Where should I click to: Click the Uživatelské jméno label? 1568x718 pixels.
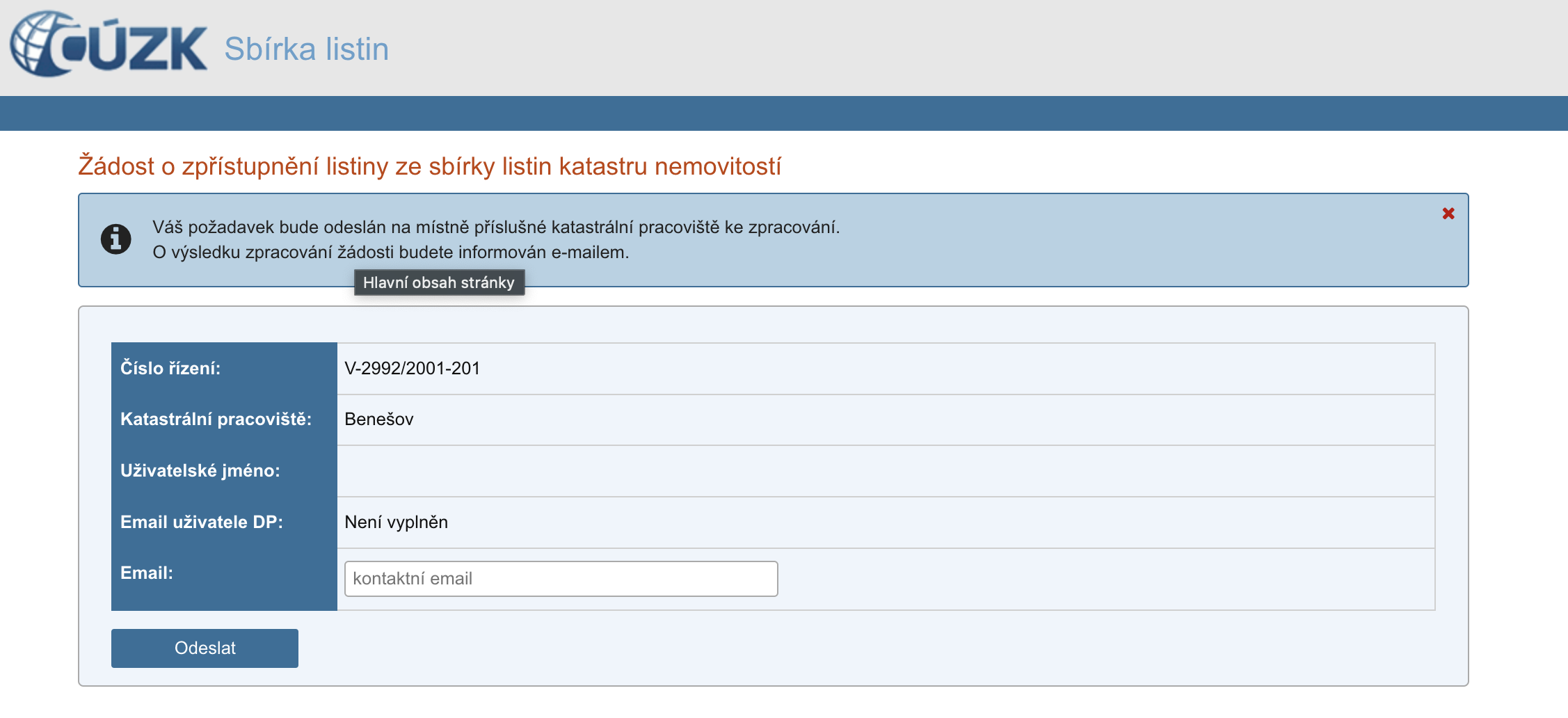tap(200, 470)
